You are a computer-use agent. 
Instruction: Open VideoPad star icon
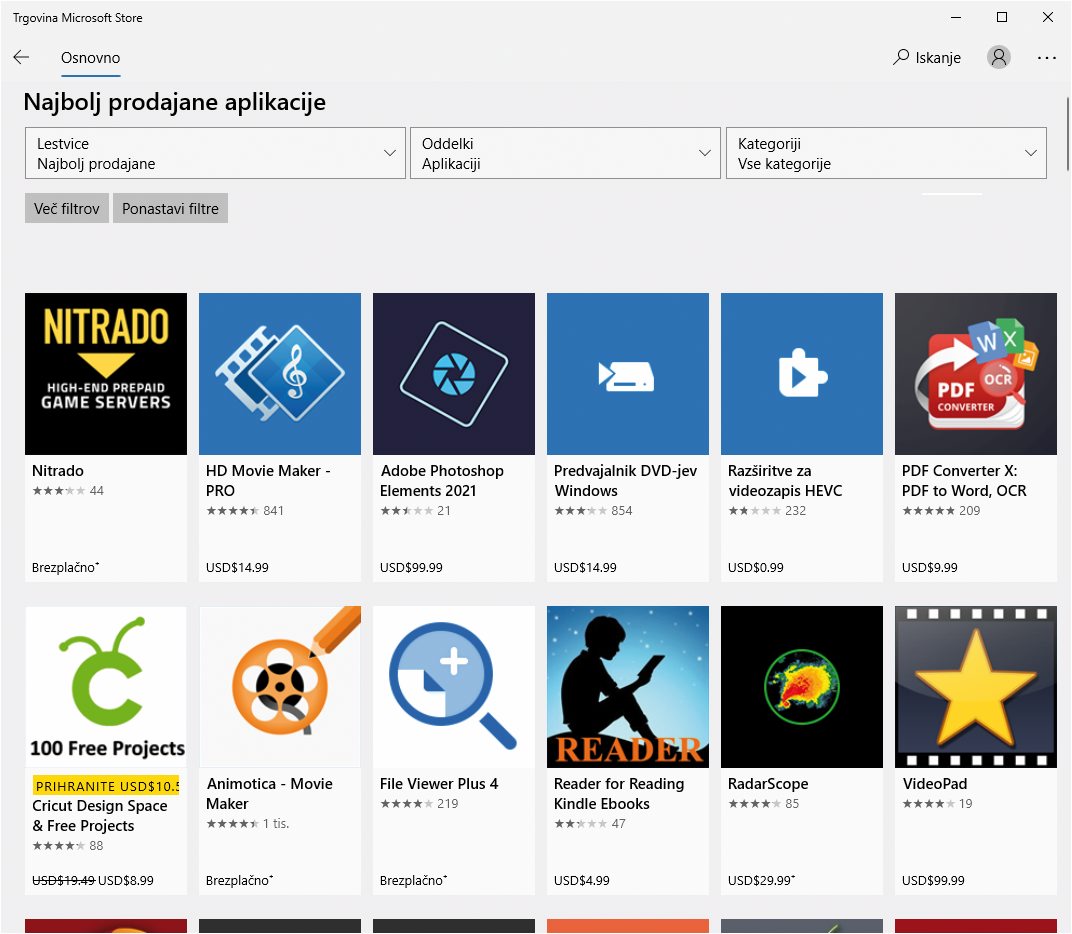coord(976,686)
